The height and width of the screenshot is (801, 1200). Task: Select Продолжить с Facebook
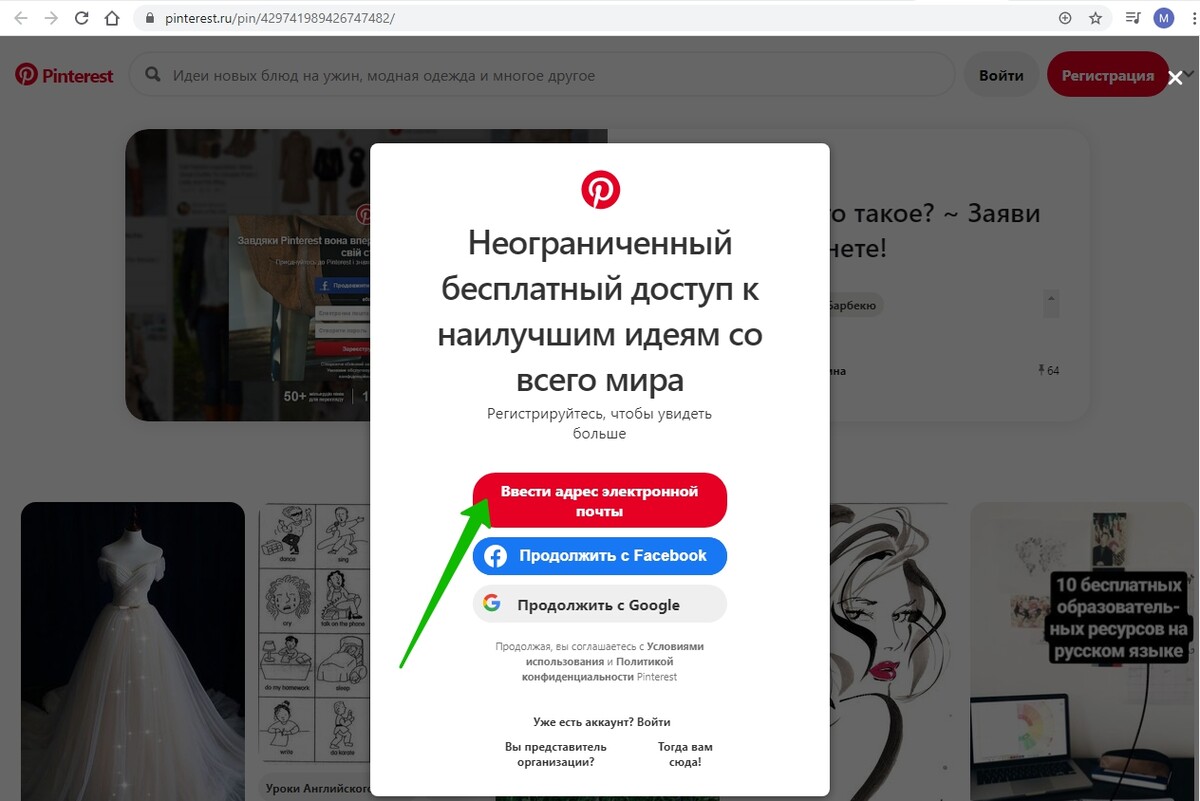click(600, 556)
